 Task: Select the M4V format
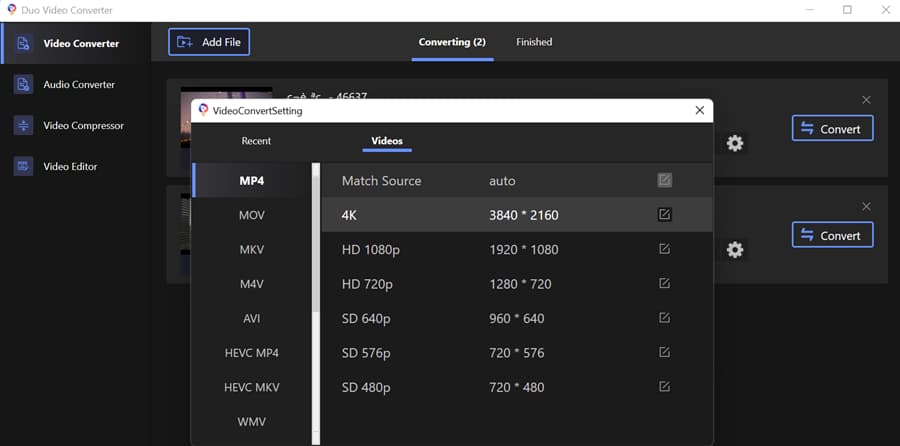tap(252, 284)
